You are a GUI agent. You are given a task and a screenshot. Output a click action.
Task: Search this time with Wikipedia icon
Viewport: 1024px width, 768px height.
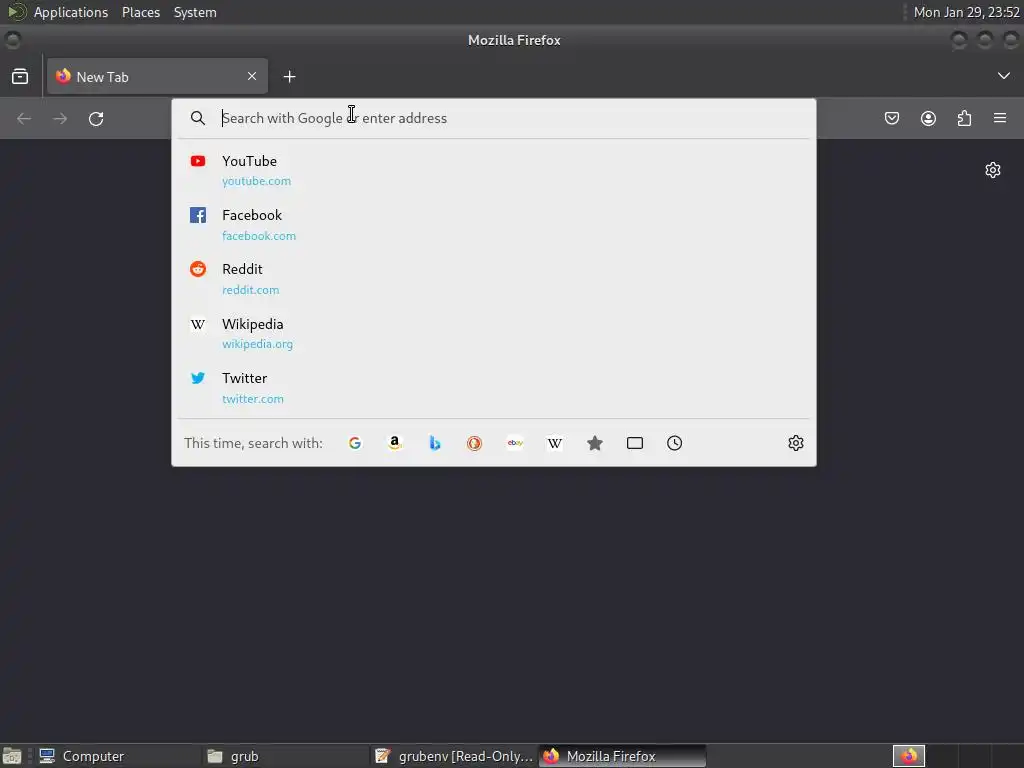click(x=554, y=443)
